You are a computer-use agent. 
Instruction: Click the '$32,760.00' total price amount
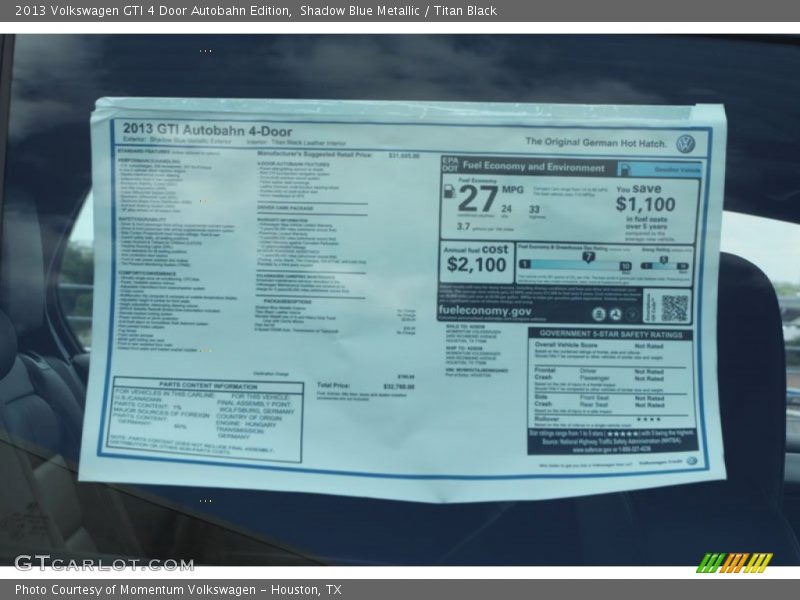[398, 387]
